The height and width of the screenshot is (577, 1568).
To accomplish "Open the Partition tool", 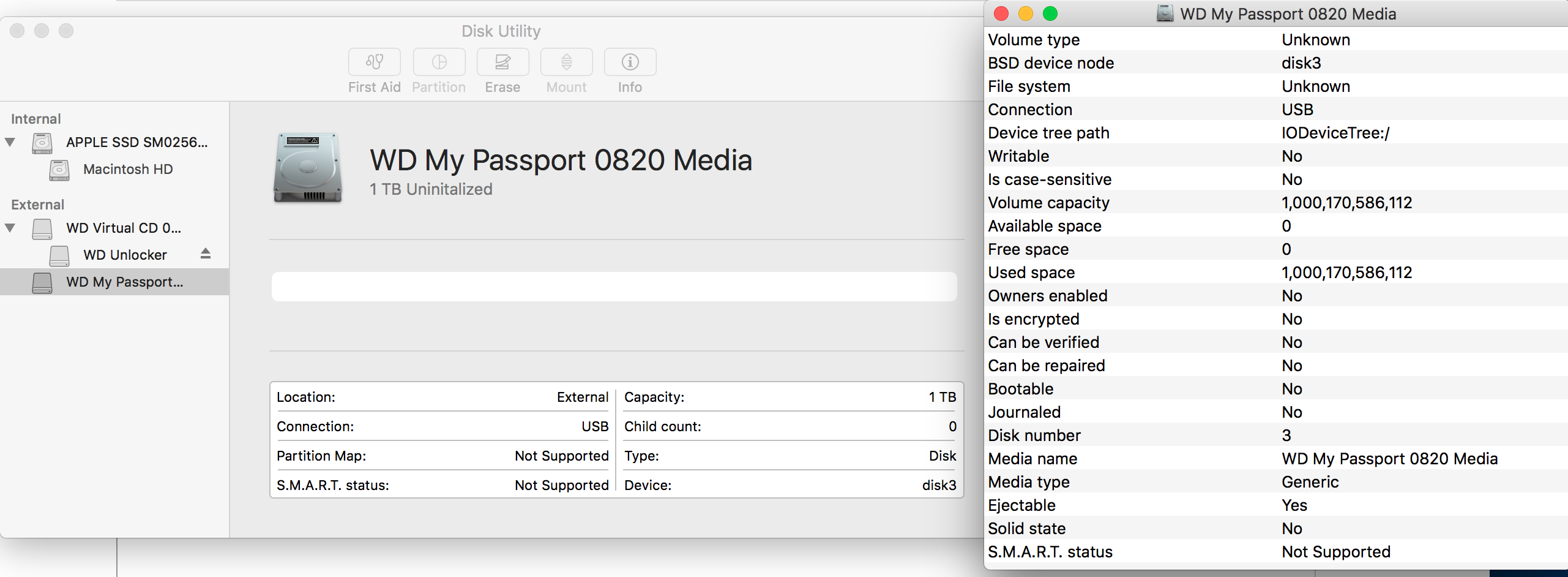I will tap(439, 69).
